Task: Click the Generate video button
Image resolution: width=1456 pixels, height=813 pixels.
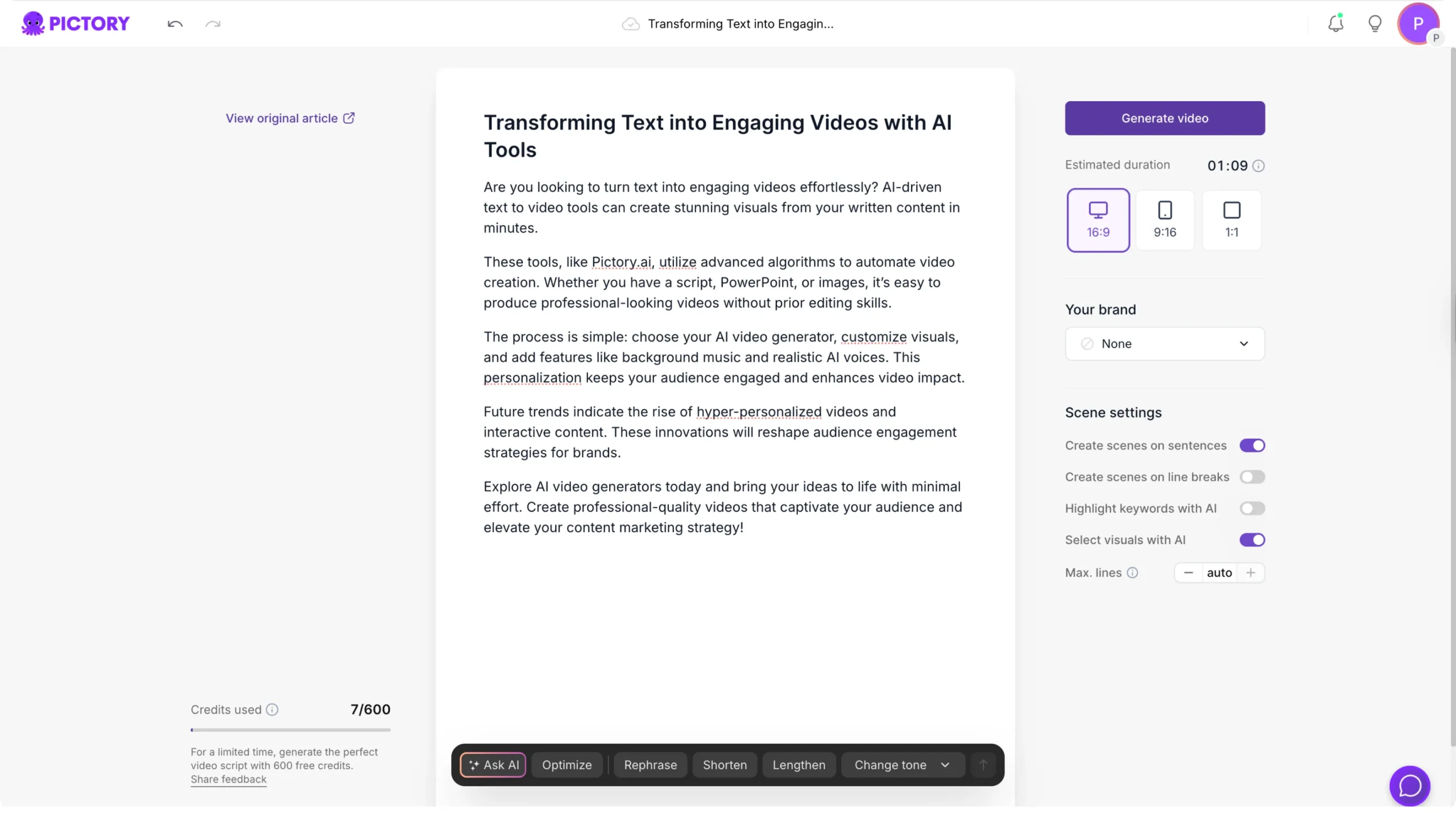Action: 1164,118
